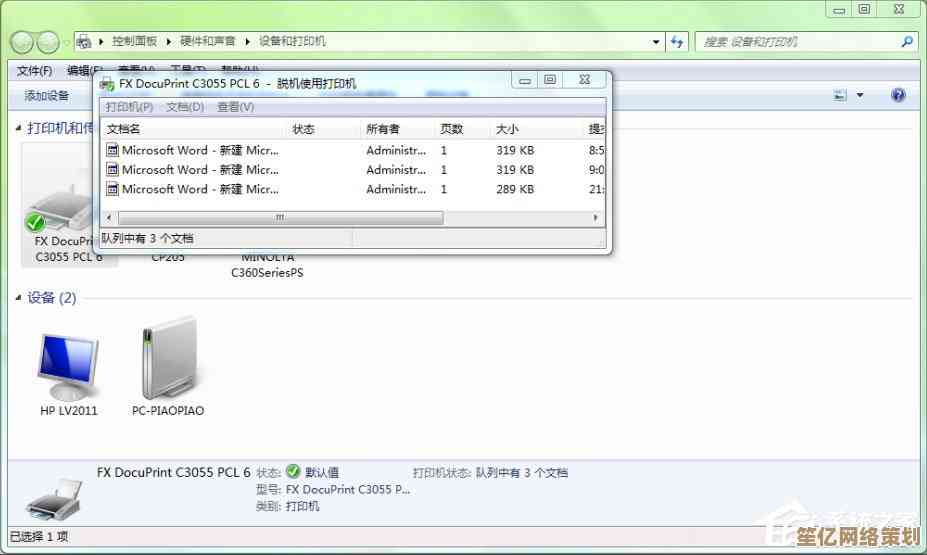Select the PC-PIAOPIAO computer device icon
This screenshot has height=555, width=927.
[x=168, y=360]
